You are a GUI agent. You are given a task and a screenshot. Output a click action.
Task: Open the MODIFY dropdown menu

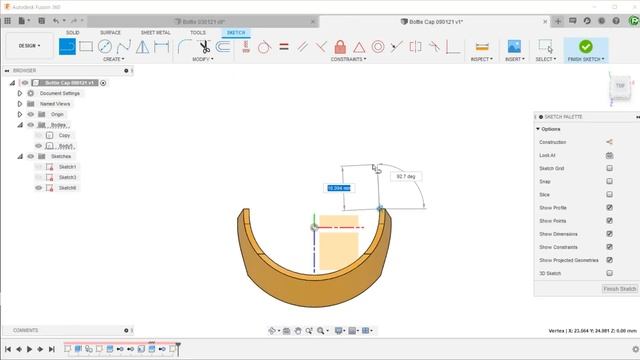click(x=203, y=59)
